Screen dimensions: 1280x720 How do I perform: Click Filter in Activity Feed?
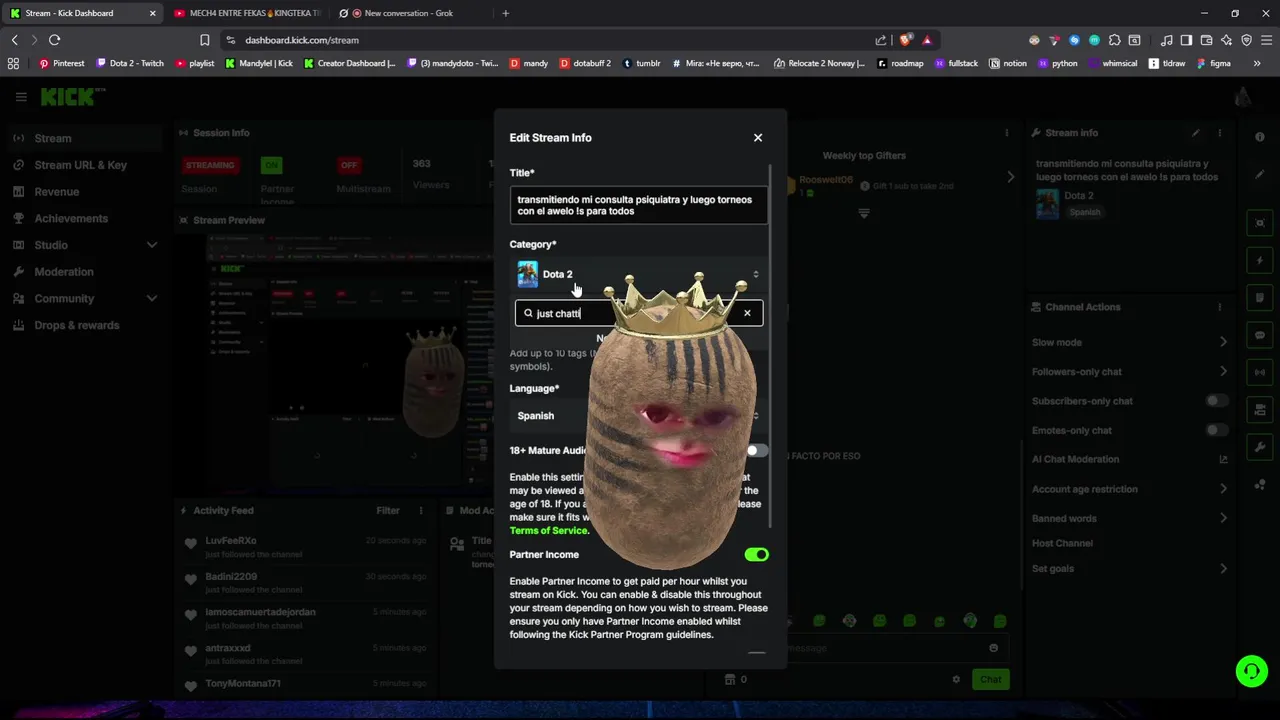click(388, 510)
